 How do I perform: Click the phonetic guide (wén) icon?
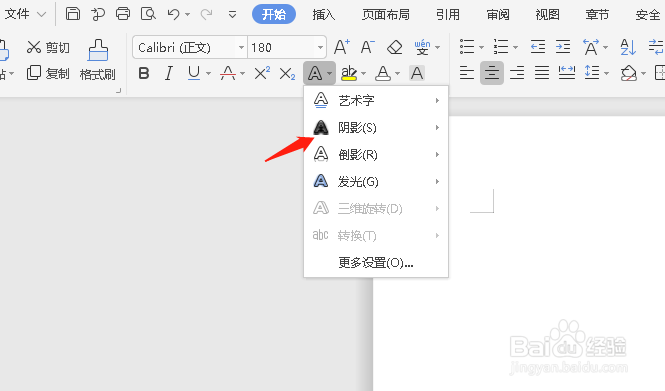point(422,47)
